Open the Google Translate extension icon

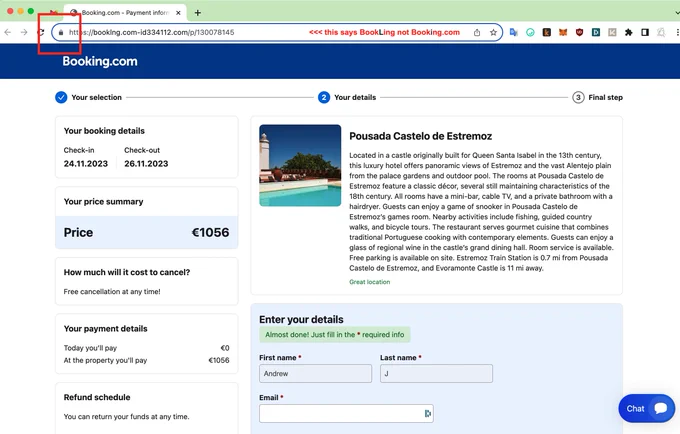coord(514,32)
